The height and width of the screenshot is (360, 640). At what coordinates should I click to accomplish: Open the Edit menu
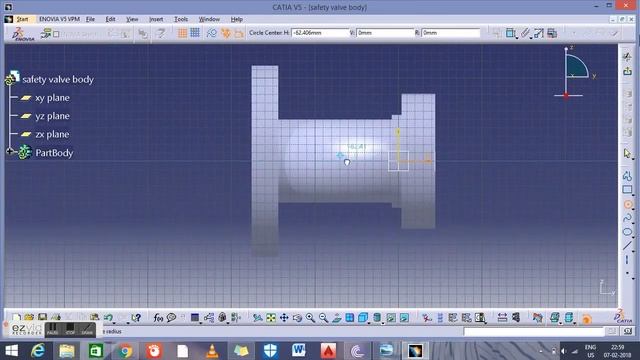pos(110,19)
